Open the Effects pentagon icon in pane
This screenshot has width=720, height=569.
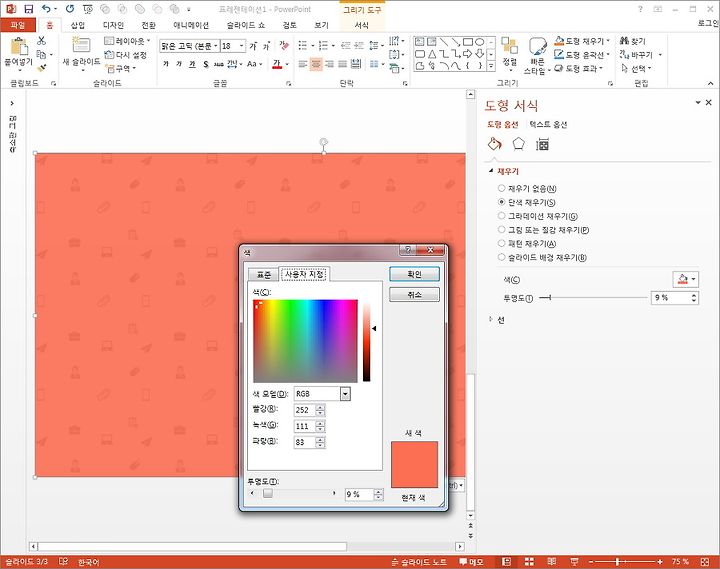click(x=518, y=144)
